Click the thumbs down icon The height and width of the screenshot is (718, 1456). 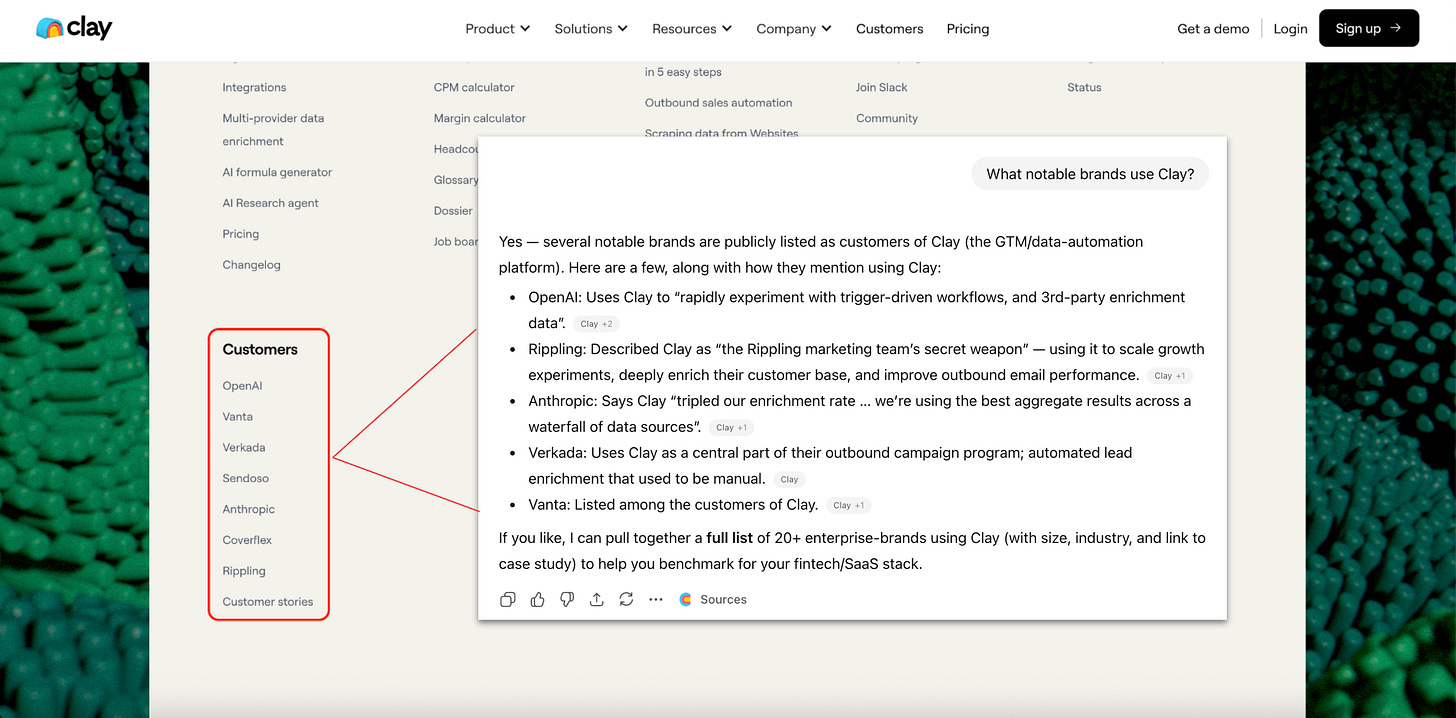point(567,599)
